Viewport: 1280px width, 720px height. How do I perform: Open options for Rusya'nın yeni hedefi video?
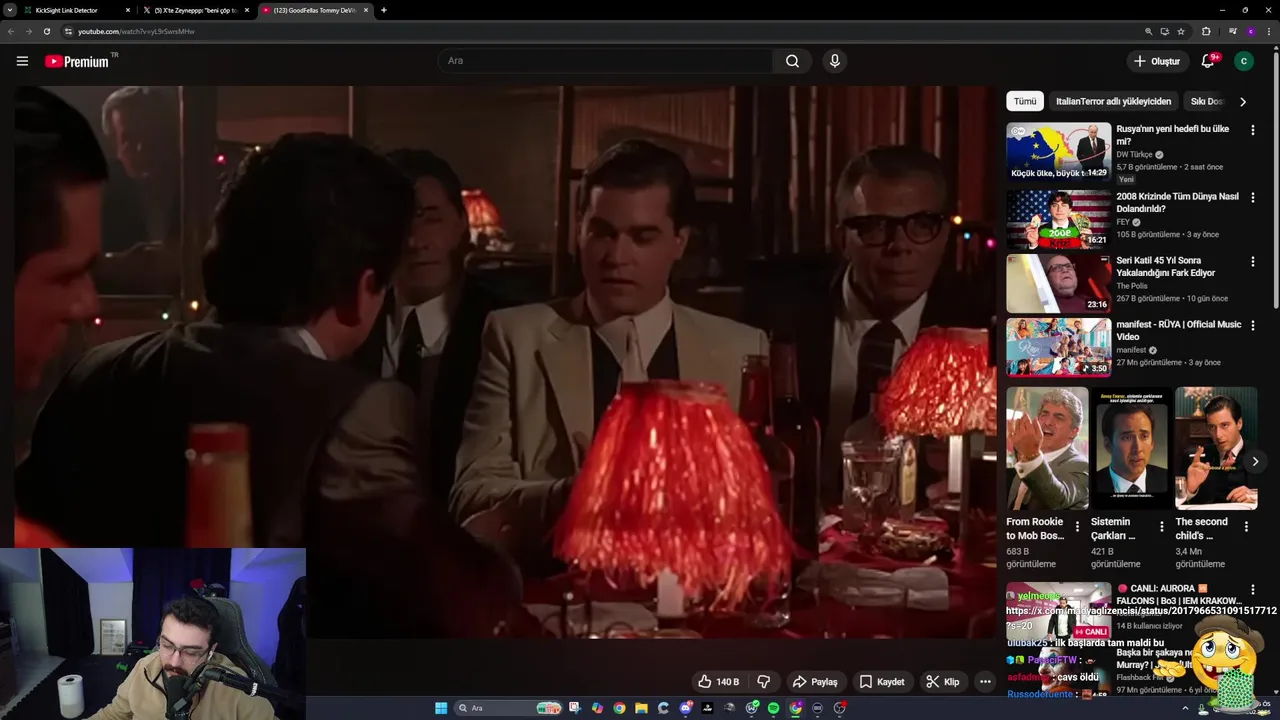(1252, 130)
